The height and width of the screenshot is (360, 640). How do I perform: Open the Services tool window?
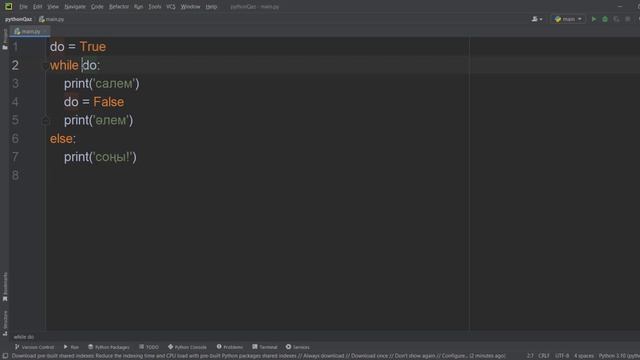pyautogui.click(x=298, y=347)
